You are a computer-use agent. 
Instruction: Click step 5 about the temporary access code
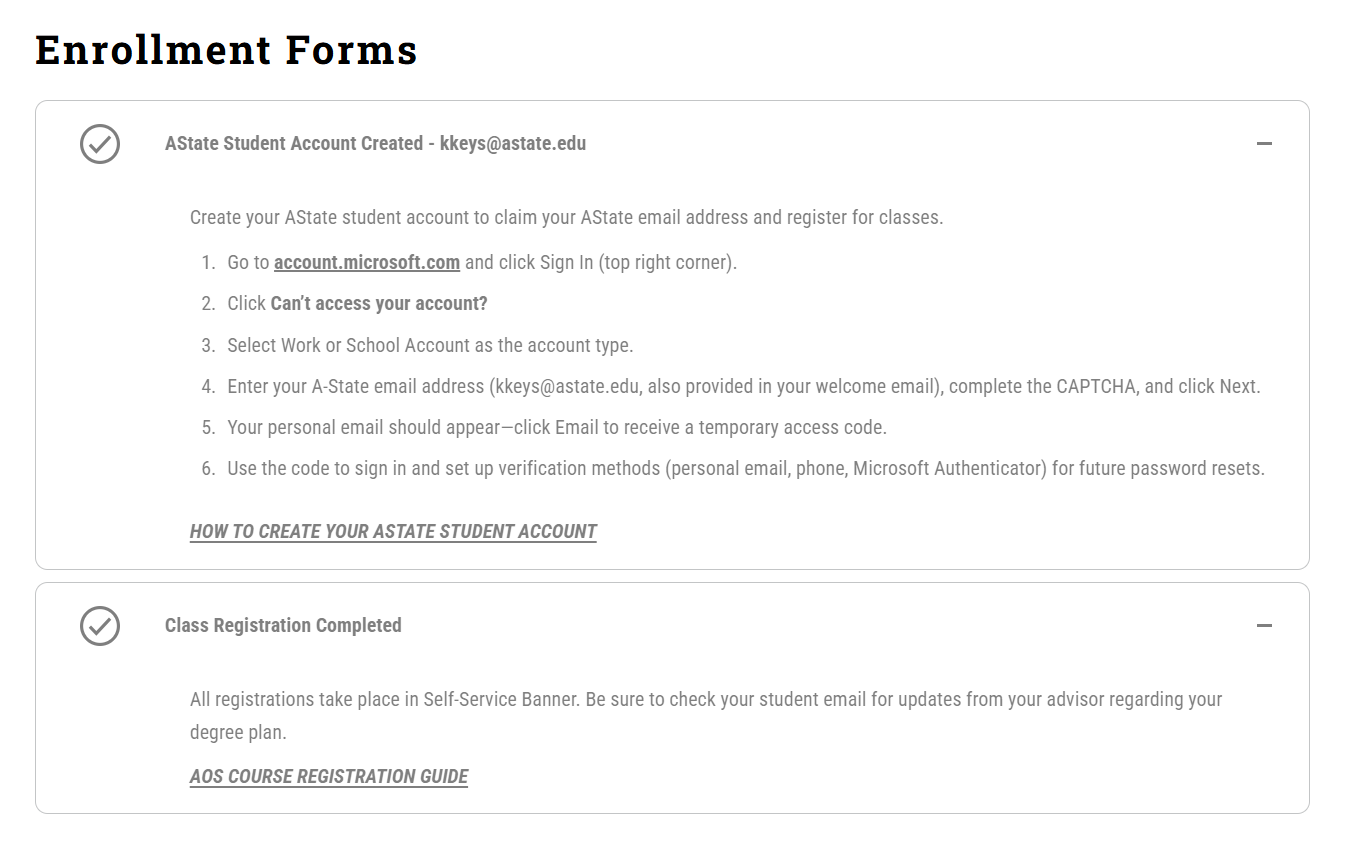[557, 428]
